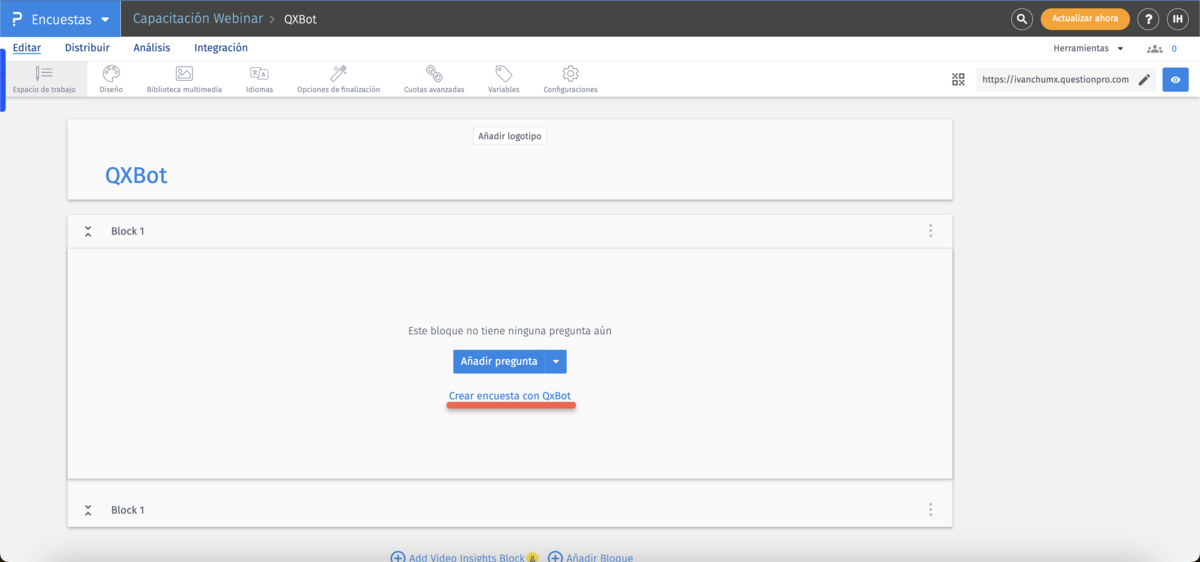
Task: Click Crear encuesta con QxBot link
Action: 510,396
